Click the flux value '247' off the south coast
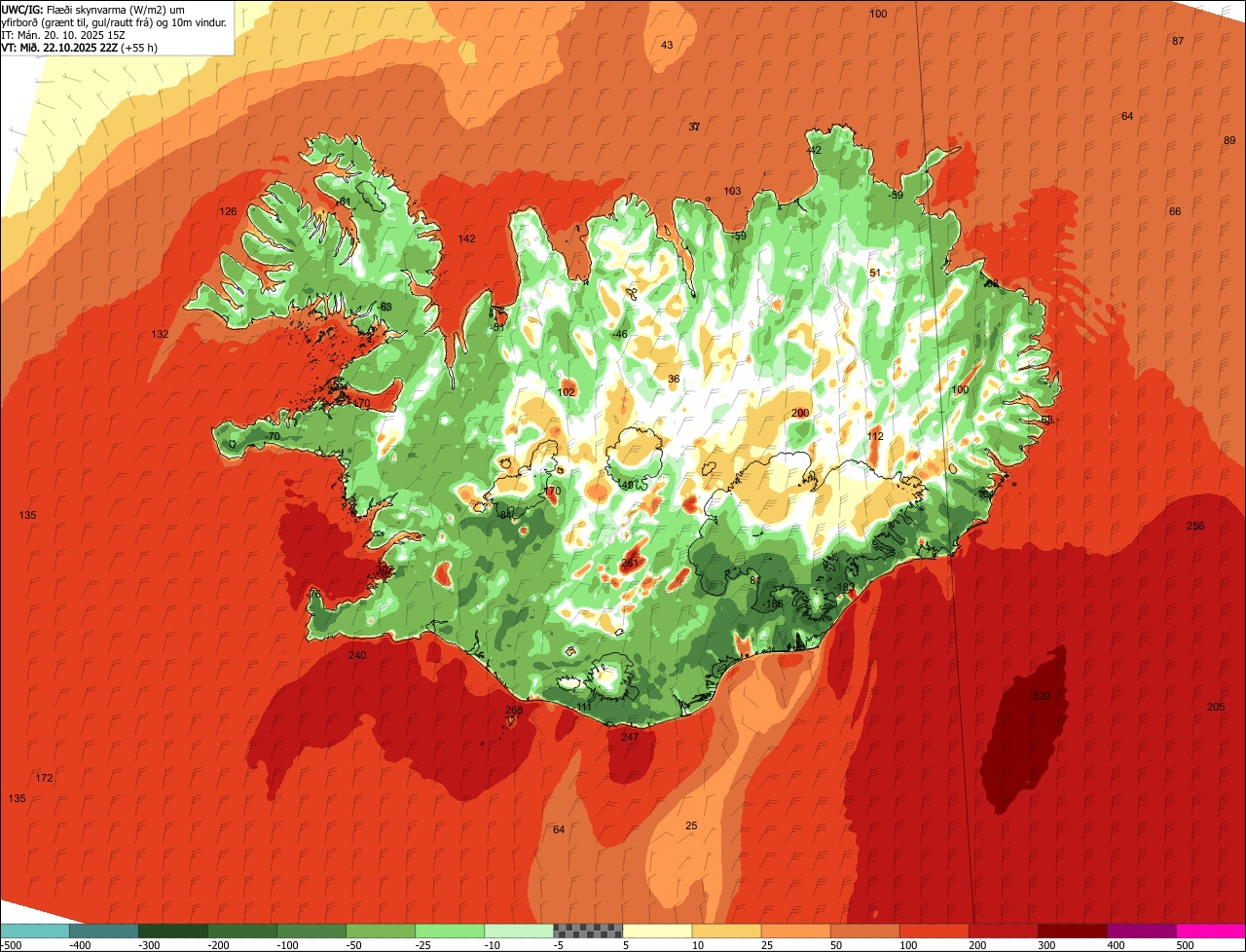1246x952 pixels. 630,737
